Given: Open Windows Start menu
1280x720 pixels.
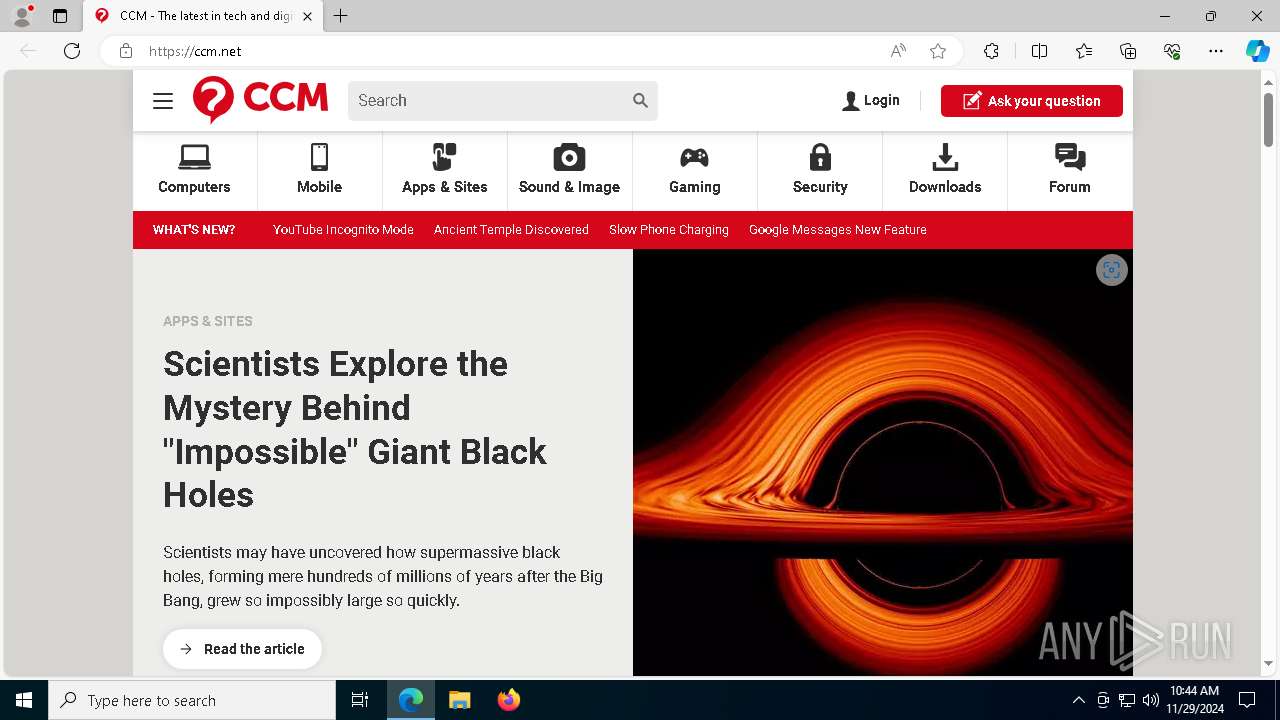Looking at the screenshot, I should click(24, 700).
